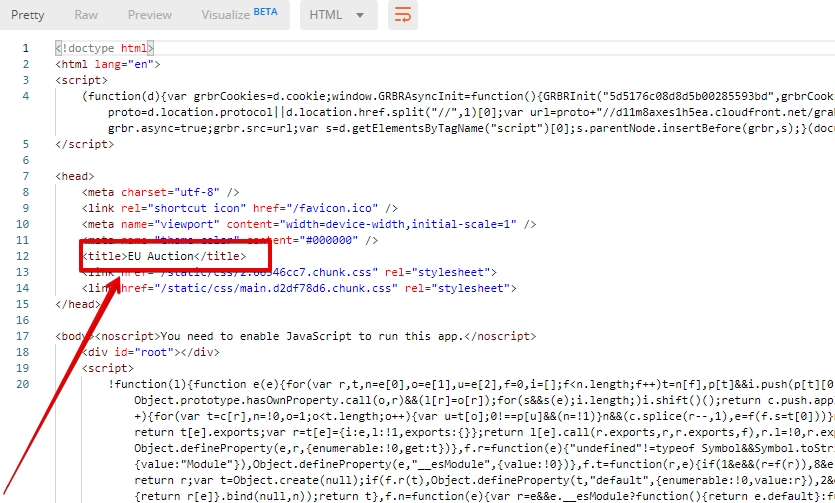Switch to the Pretty view tab
Screen dimensions: 835x503
pyautogui.click(x=28, y=15)
